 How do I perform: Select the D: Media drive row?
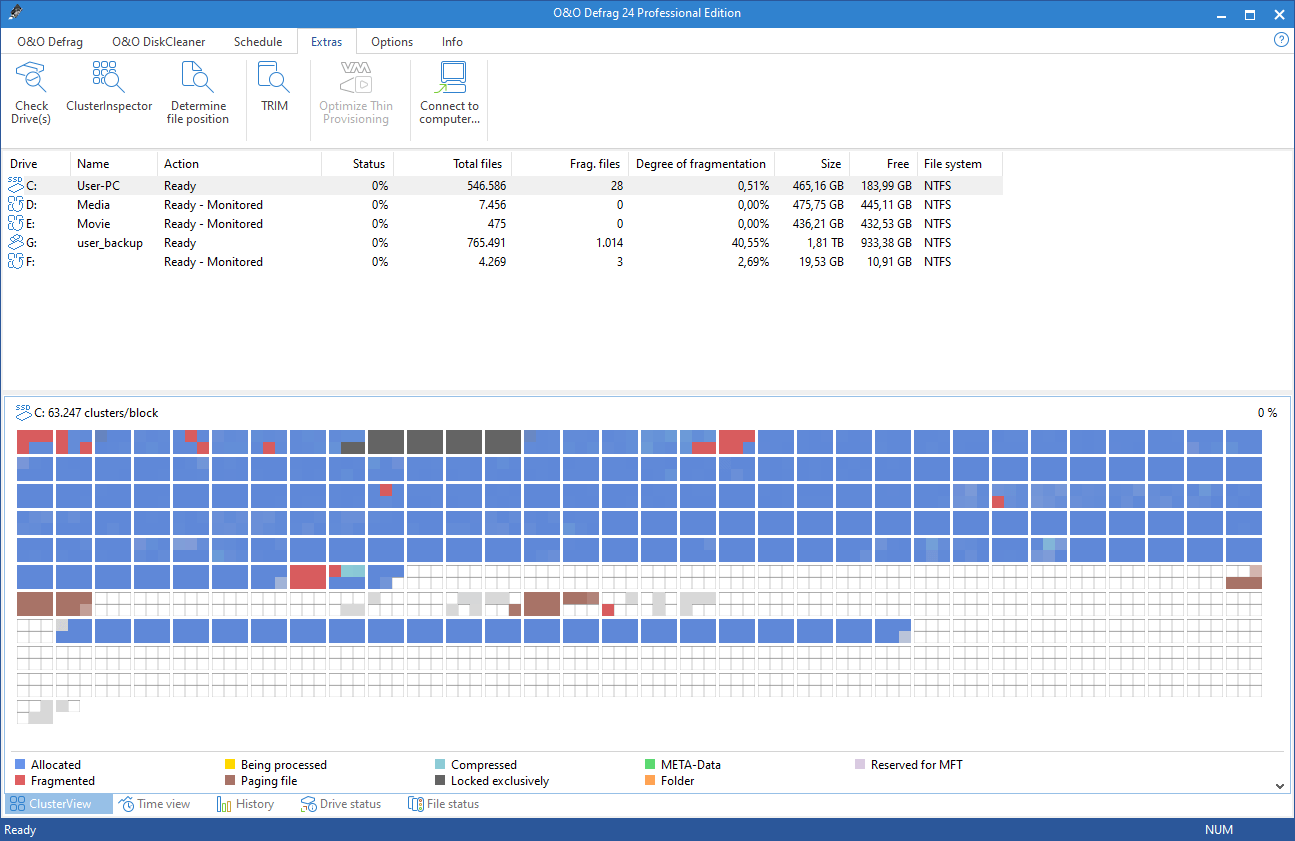coord(94,205)
